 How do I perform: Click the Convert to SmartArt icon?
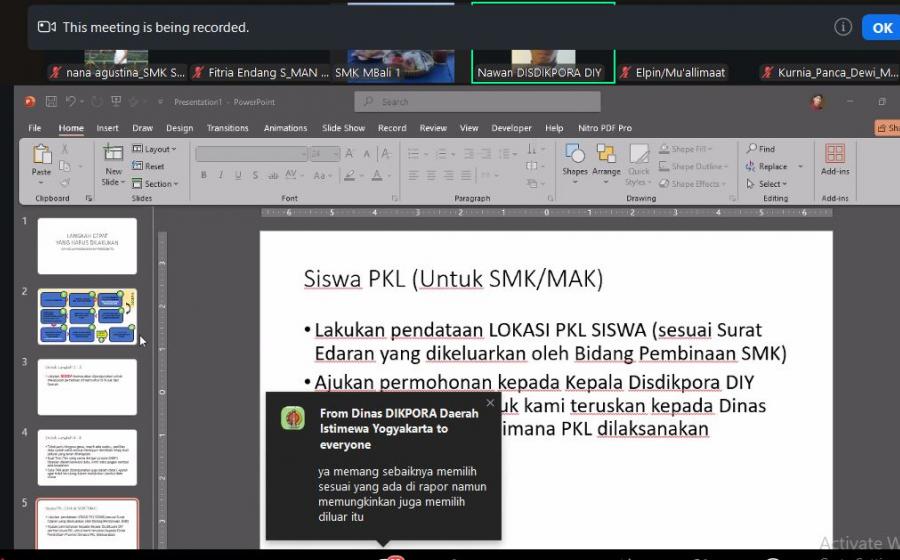click(x=533, y=183)
